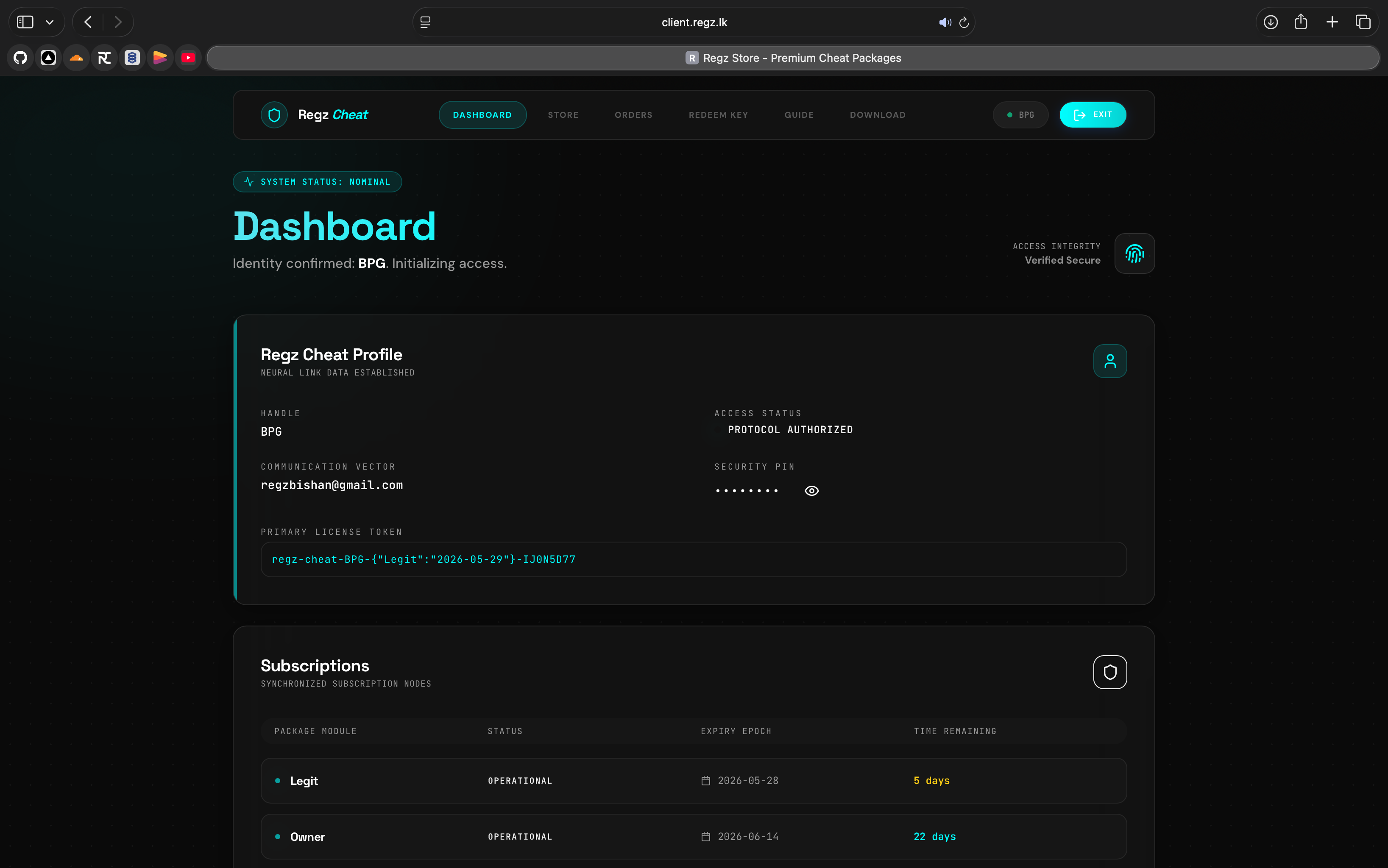
Task: Expand the sidebar options chevron
Action: click(50, 22)
